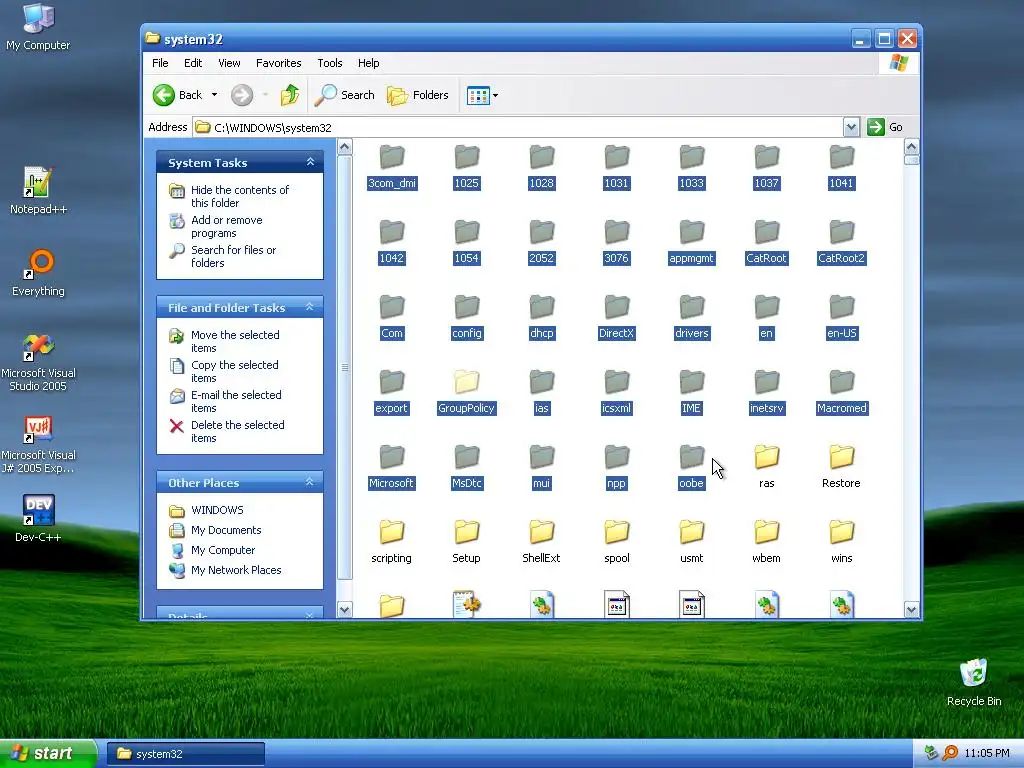
Task: Go up one folder level
Action: coord(289,95)
